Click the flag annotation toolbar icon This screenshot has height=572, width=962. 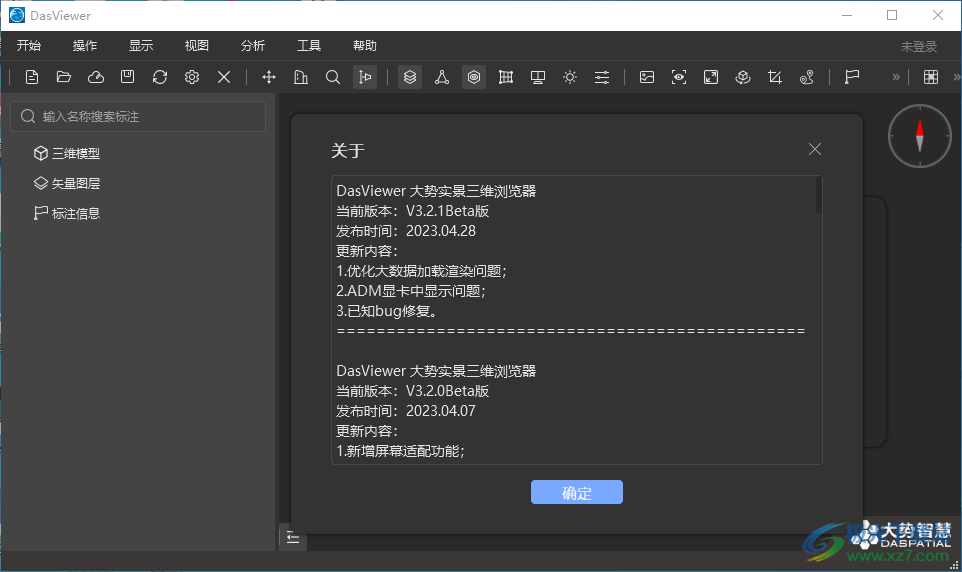pyautogui.click(x=852, y=77)
